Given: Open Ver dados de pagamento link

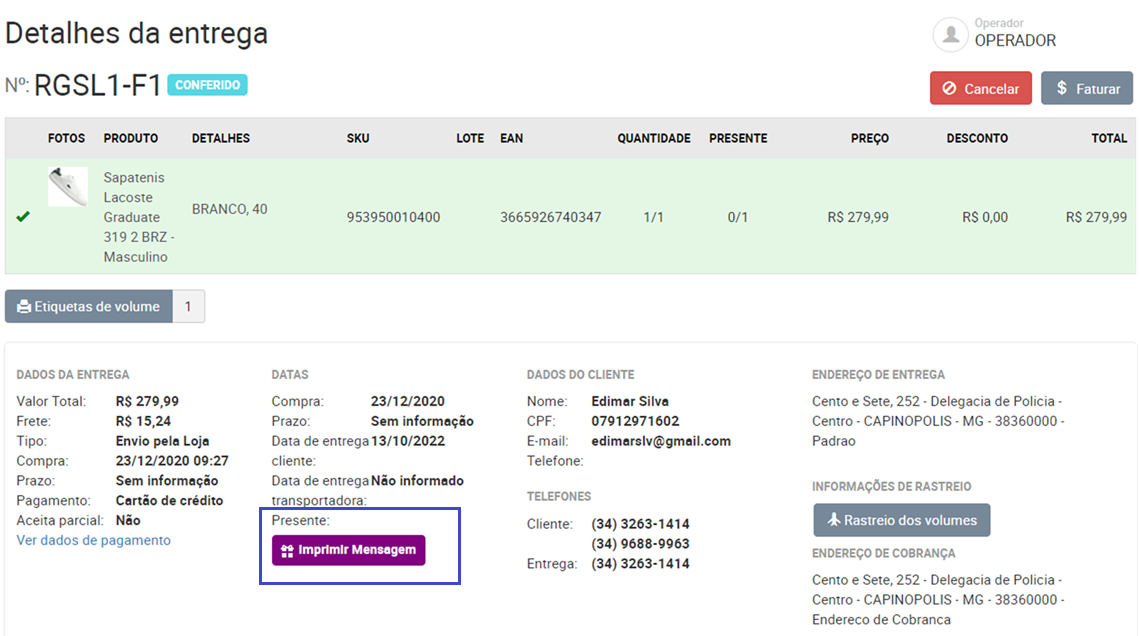Looking at the screenshot, I should [93, 540].
